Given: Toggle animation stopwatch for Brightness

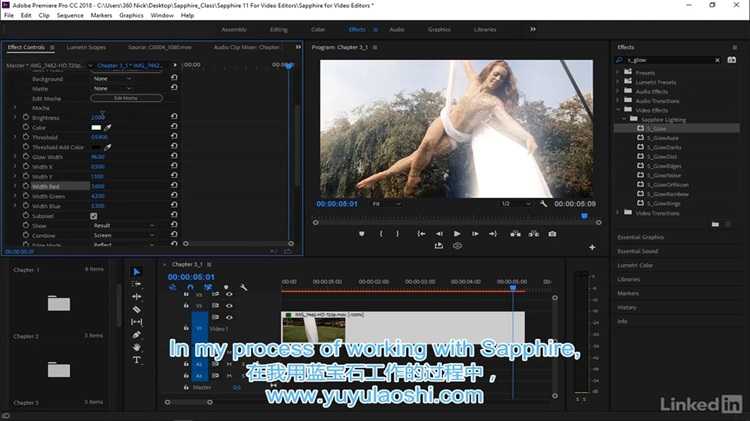Looking at the screenshot, I should 26,117.
